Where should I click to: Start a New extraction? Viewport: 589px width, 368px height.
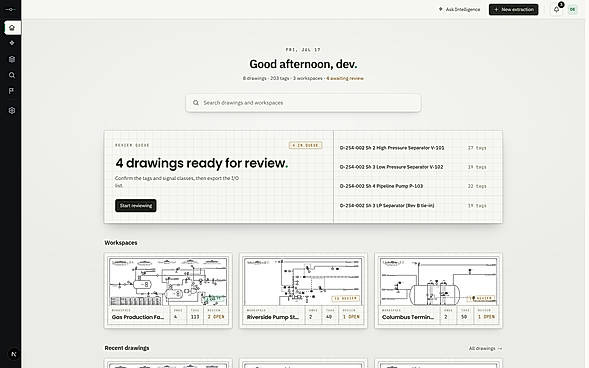coord(513,9)
